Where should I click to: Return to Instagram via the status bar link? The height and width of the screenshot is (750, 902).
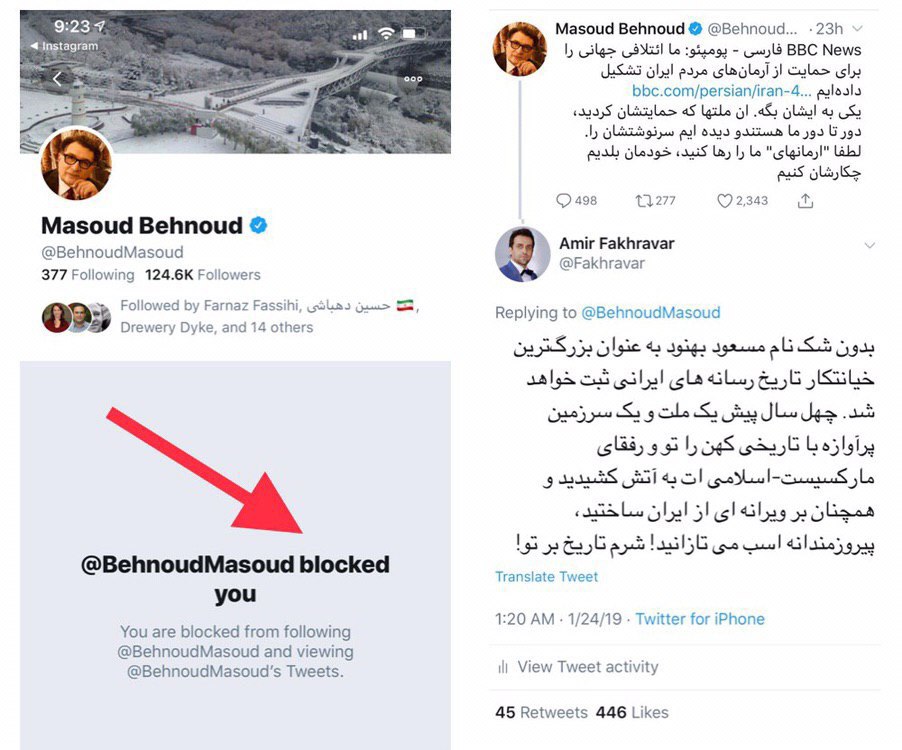click(64, 46)
